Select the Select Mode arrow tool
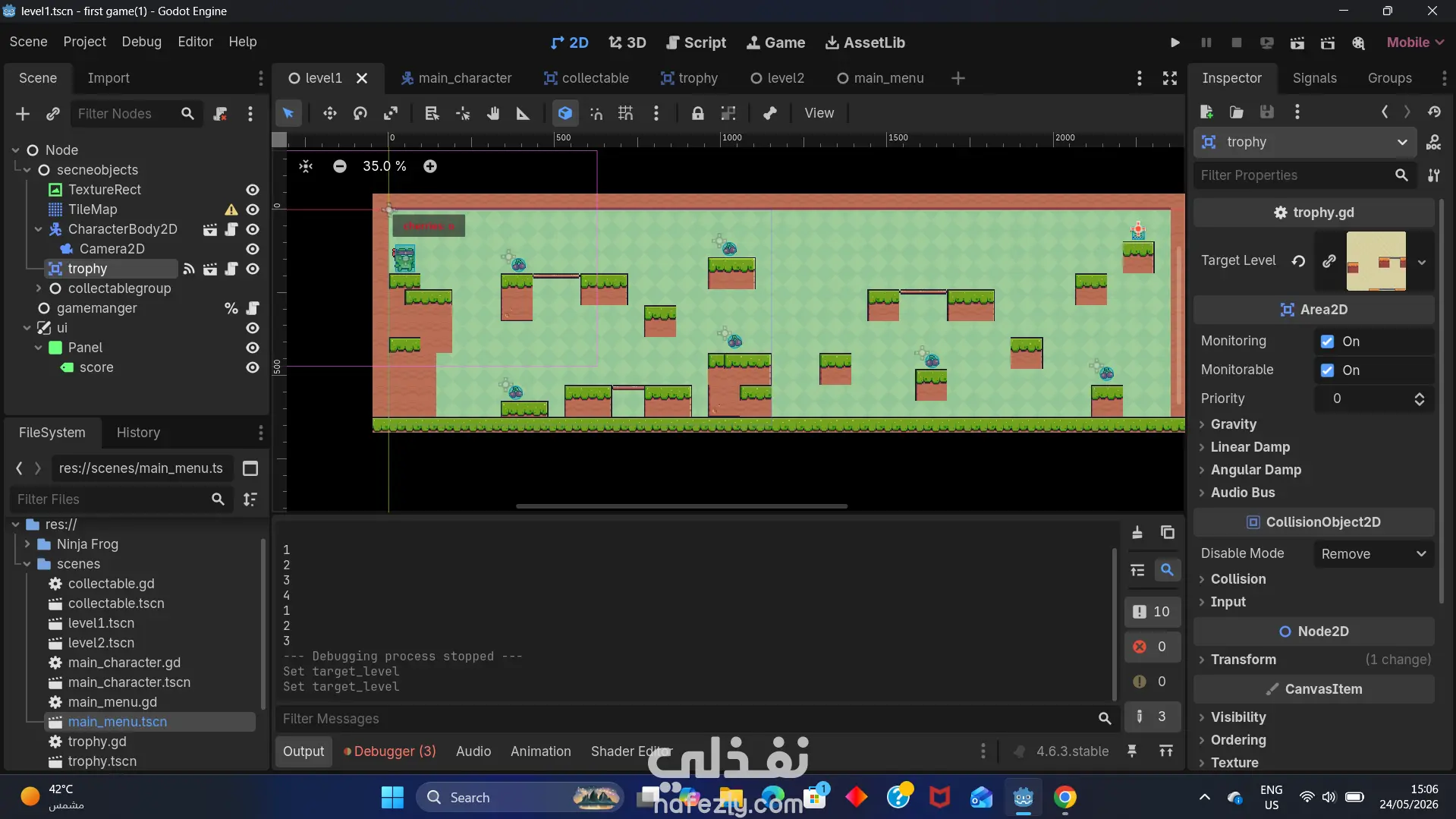 point(288,113)
